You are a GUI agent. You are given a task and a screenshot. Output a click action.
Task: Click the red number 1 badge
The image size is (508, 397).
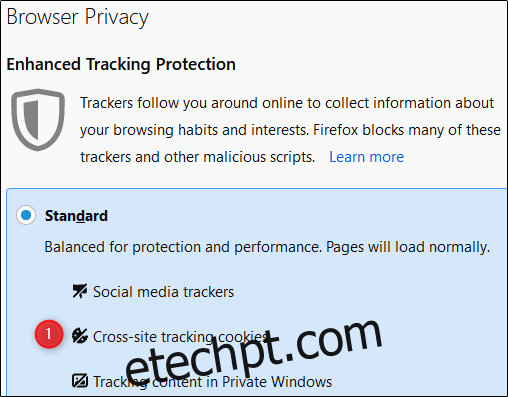pos(49,334)
